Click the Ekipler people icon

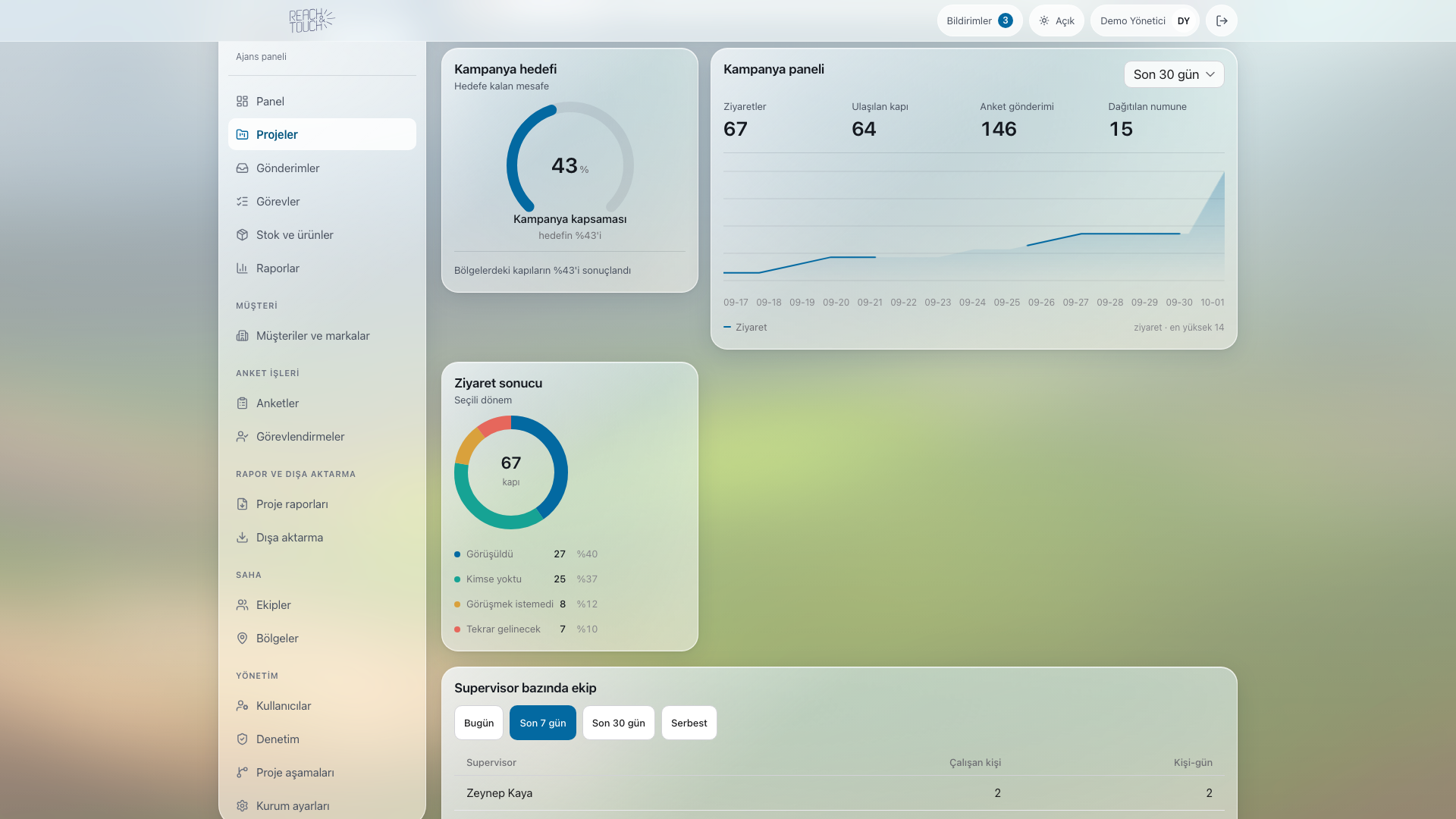pyautogui.click(x=242, y=605)
